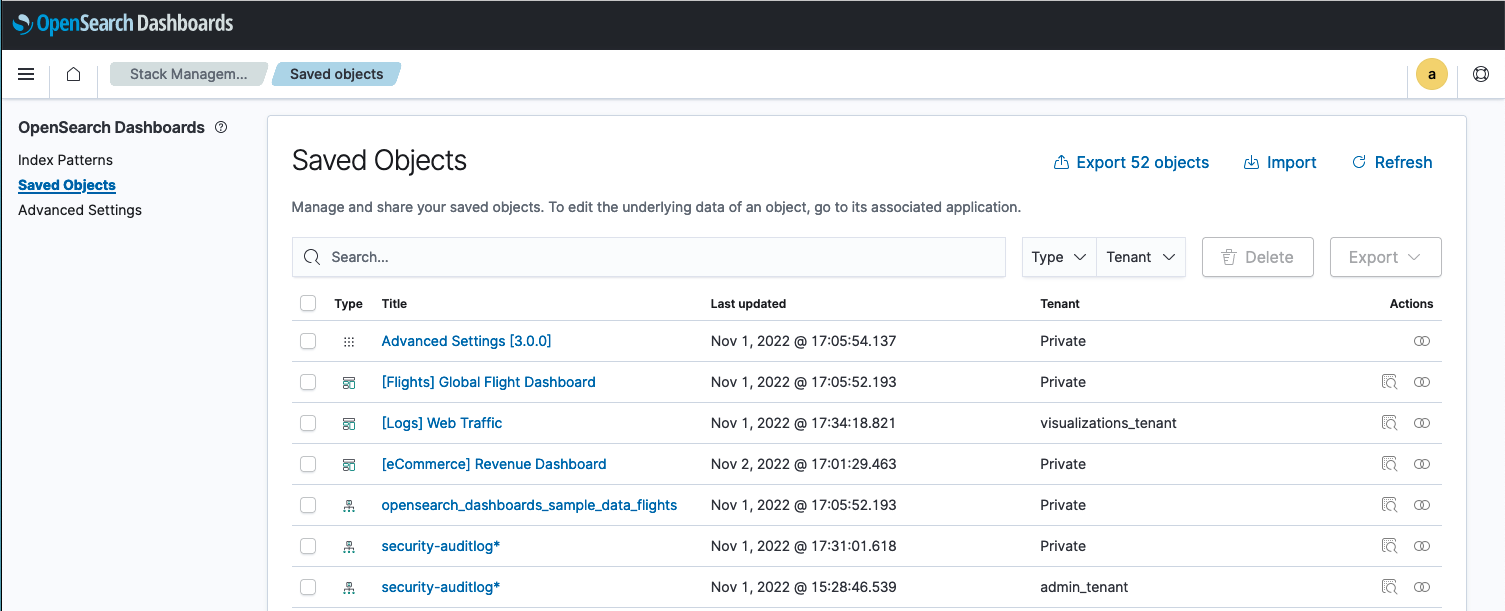Inspect the admin_tenant security-auditlog* object
Viewport: 1505px width, 611px height.
pos(1389,587)
